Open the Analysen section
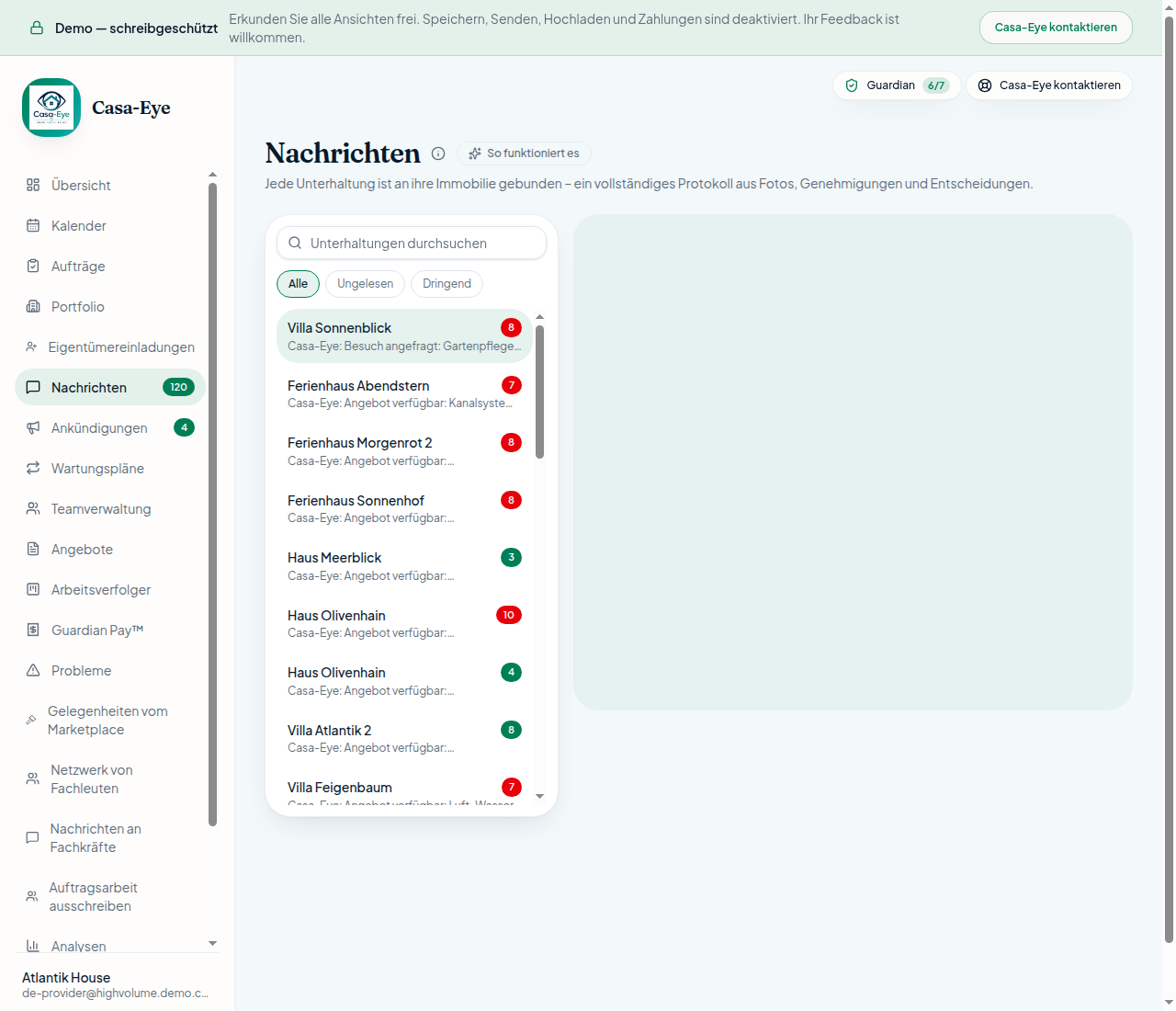Screen dimensions: 1176x1011 tap(110, 946)
